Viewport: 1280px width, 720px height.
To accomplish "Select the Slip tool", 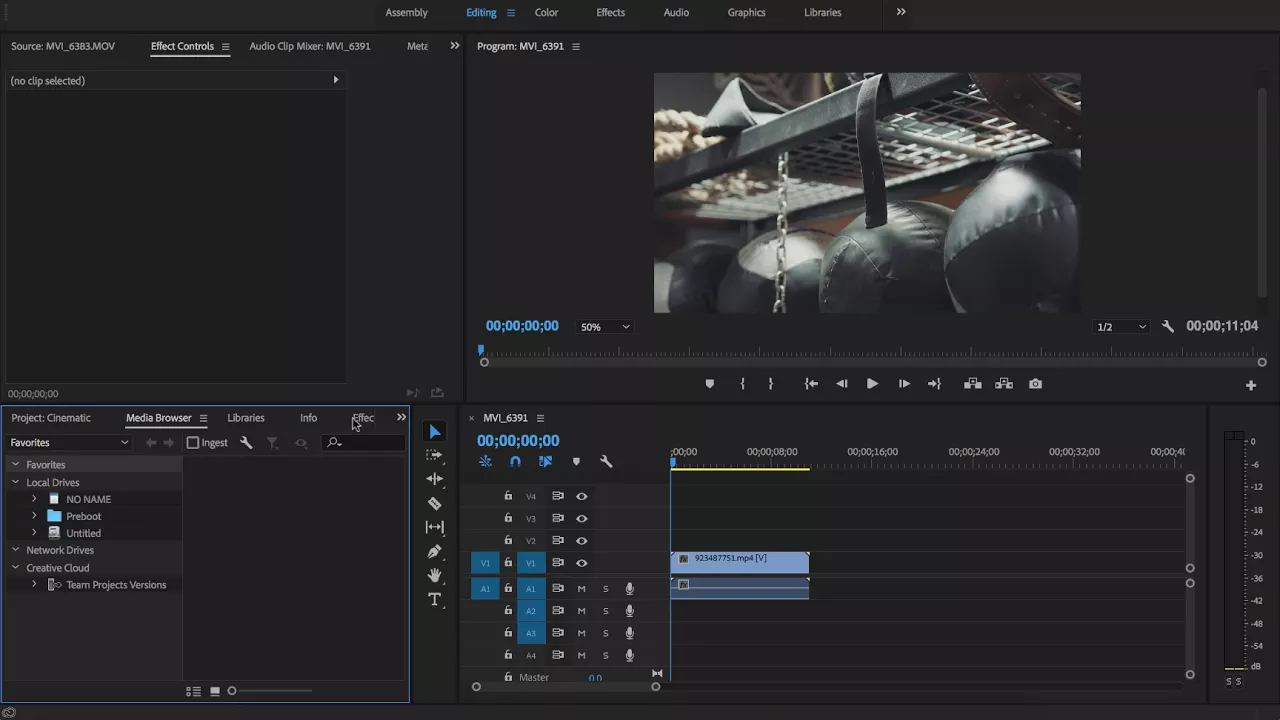I will pyautogui.click(x=435, y=527).
